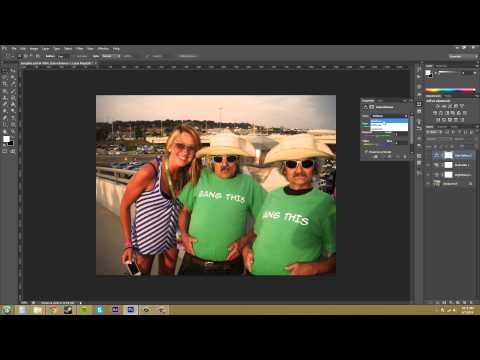Pick a color from the spectrum ramp
Viewport: 480px width, 360px height.
pyautogui.click(x=450, y=90)
